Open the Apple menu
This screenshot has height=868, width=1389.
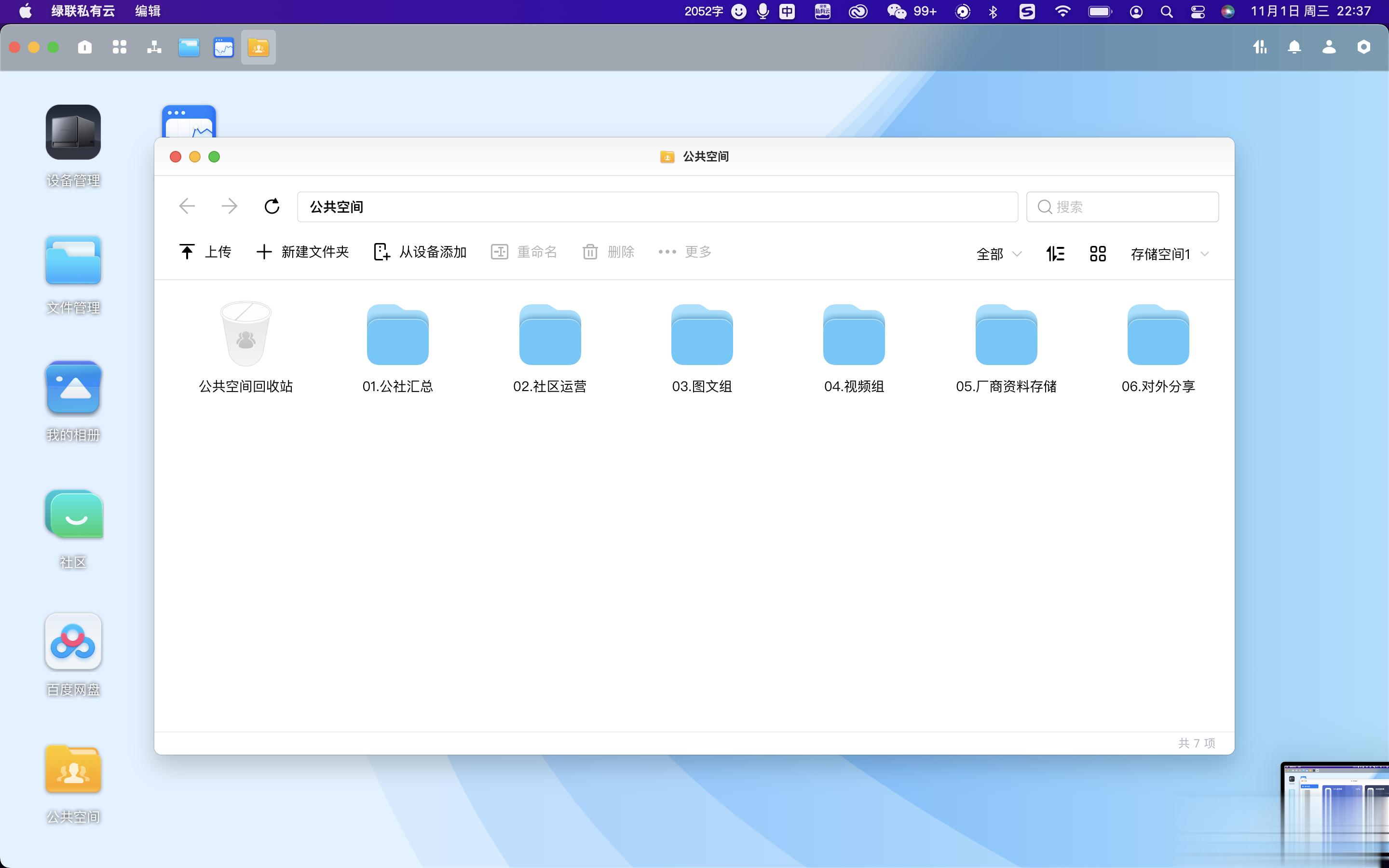(25, 11)
